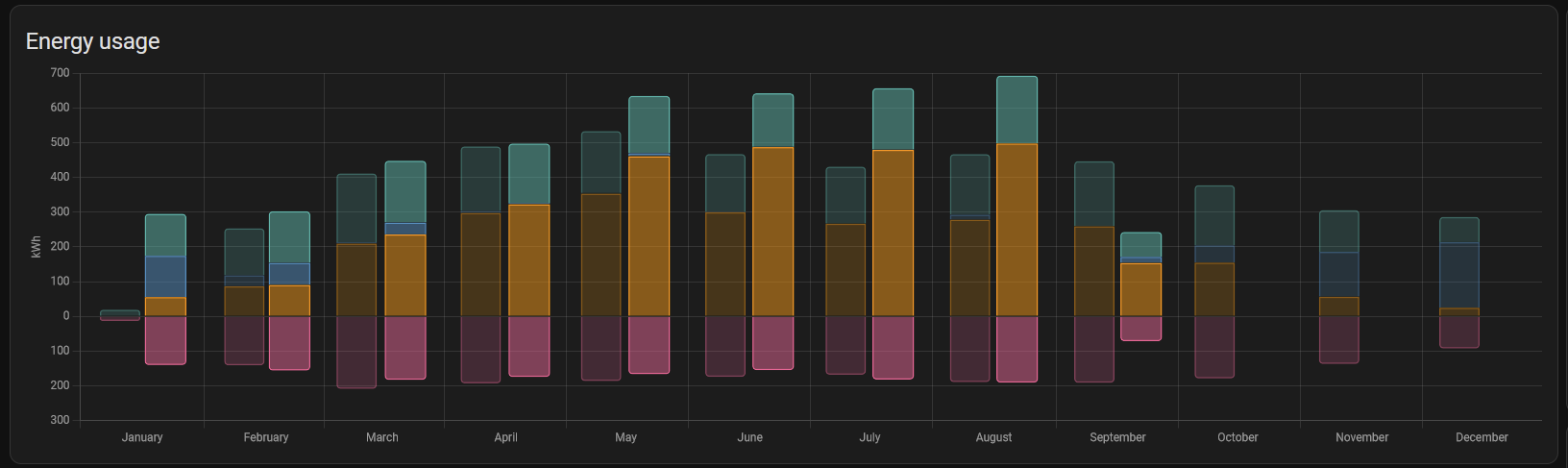Click the 700 tick on y-axis
This screenshot has height=468, width=1568.
[x=60, y=73]
